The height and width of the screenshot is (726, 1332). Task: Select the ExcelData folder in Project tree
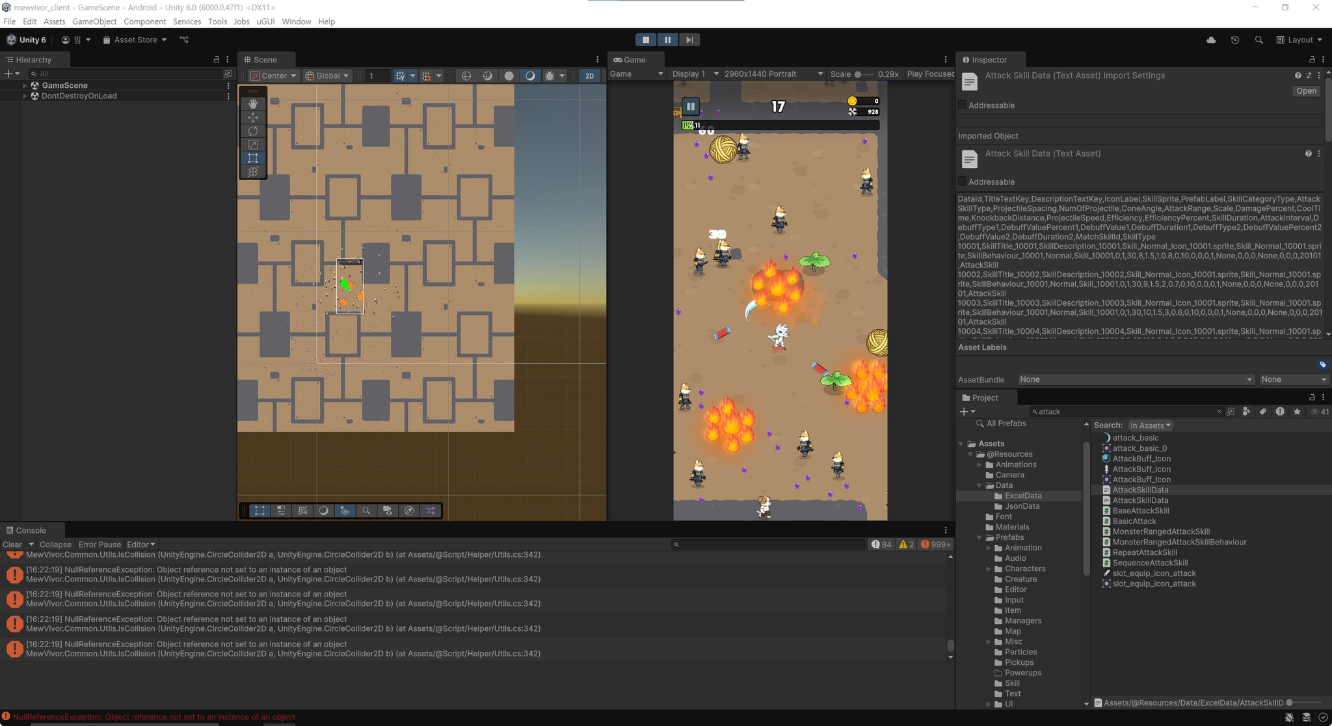[x=1022, y=496]
